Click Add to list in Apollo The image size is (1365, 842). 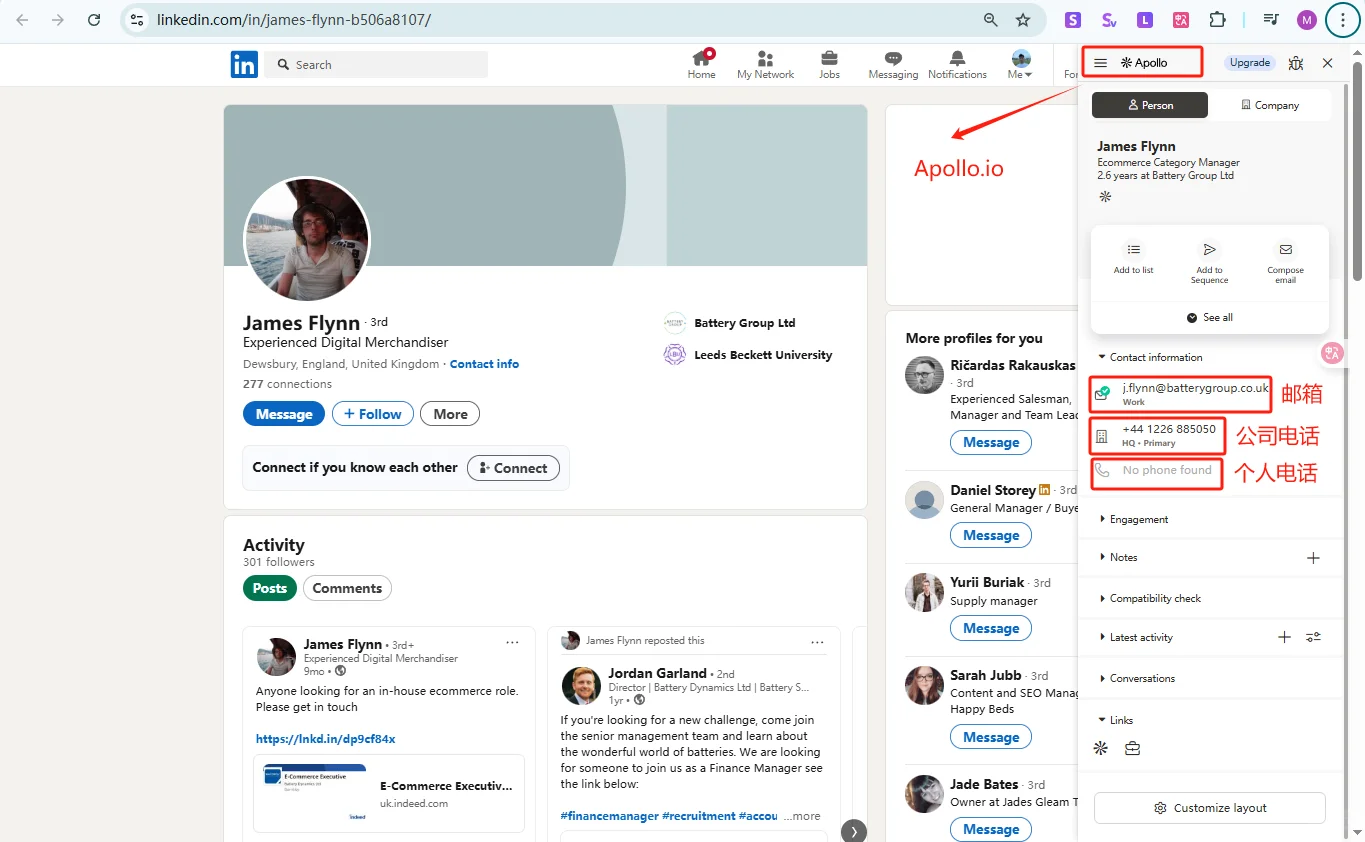(x=1134, y=257)
